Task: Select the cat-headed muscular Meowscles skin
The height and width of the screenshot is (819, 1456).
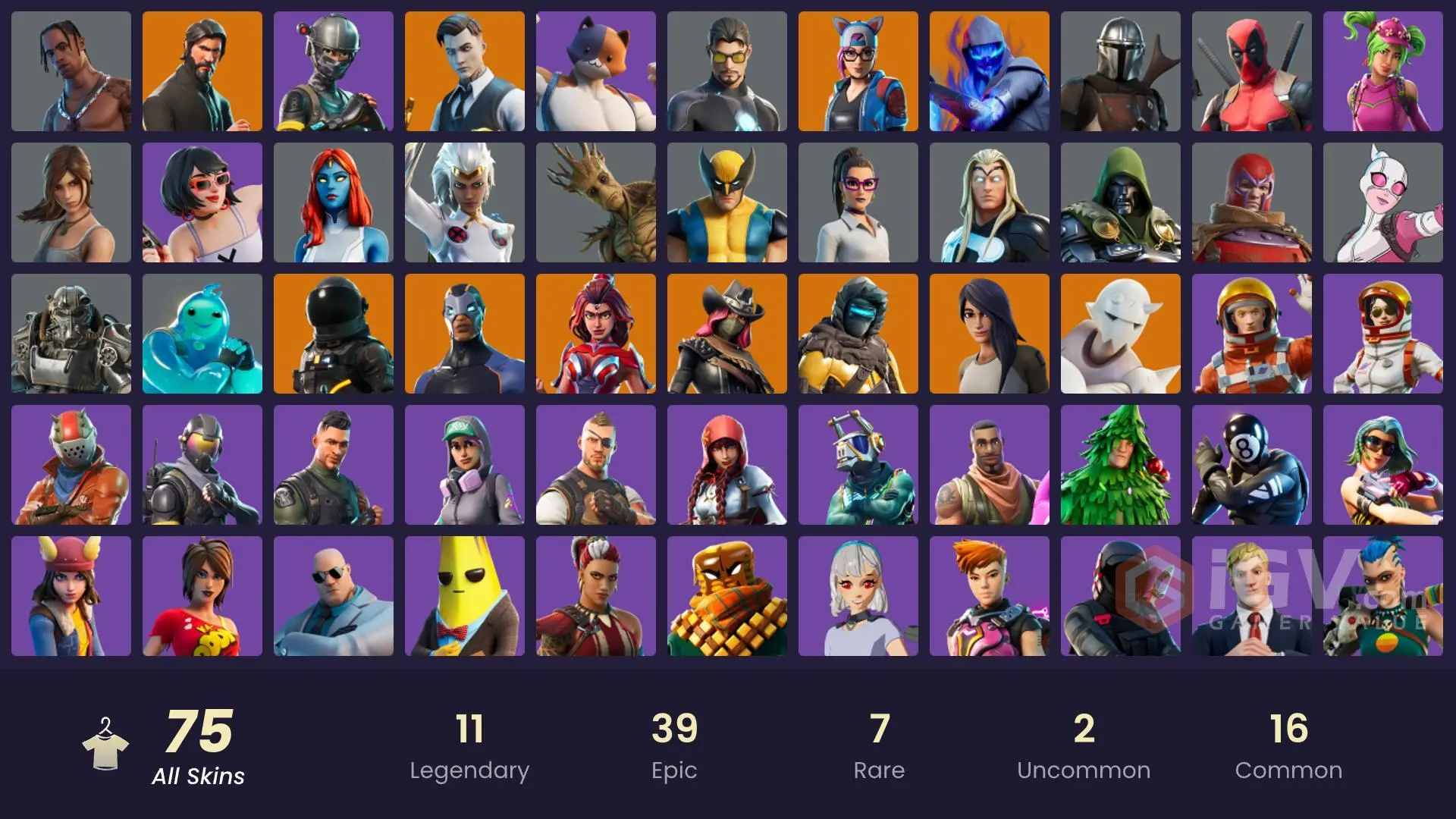Action: [596, 71]
